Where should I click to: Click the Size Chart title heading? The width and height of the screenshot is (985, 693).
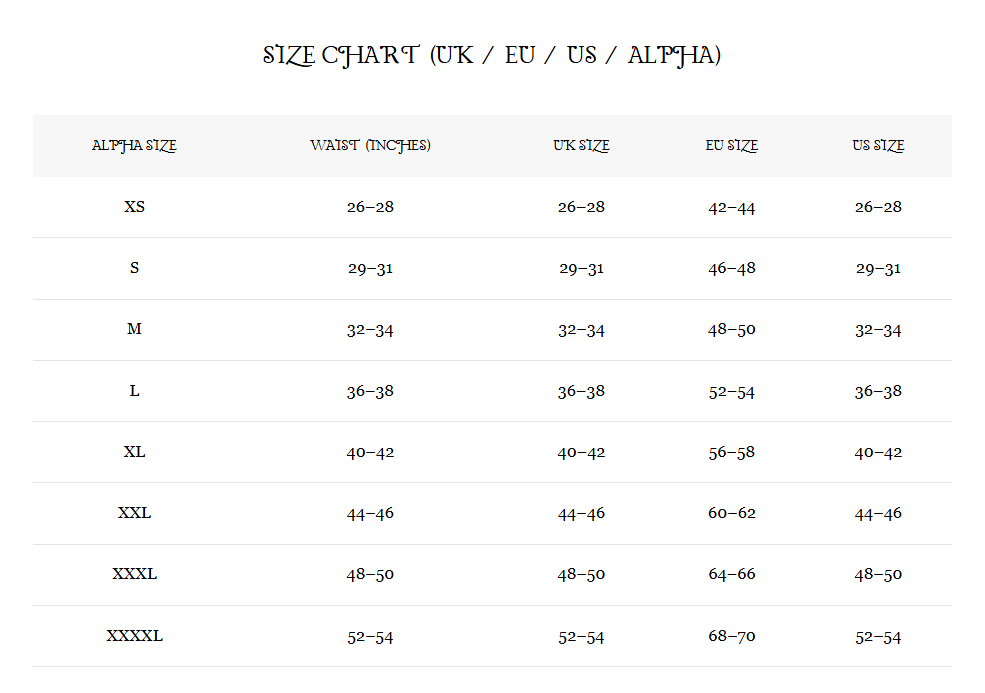[x=492, y=55]
